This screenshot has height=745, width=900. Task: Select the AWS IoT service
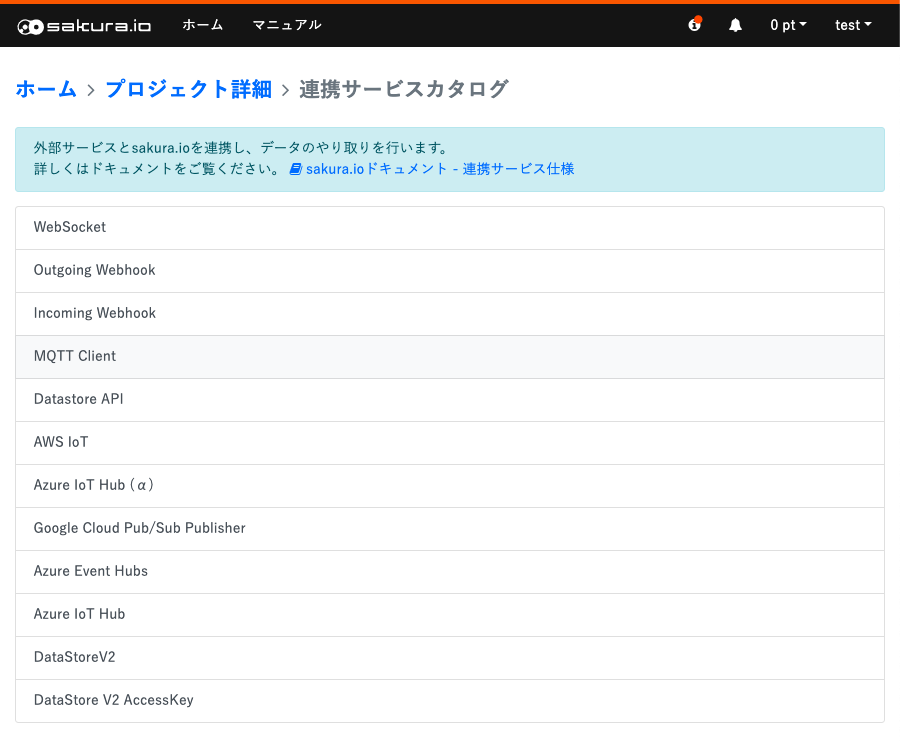(x=450, y=443)
